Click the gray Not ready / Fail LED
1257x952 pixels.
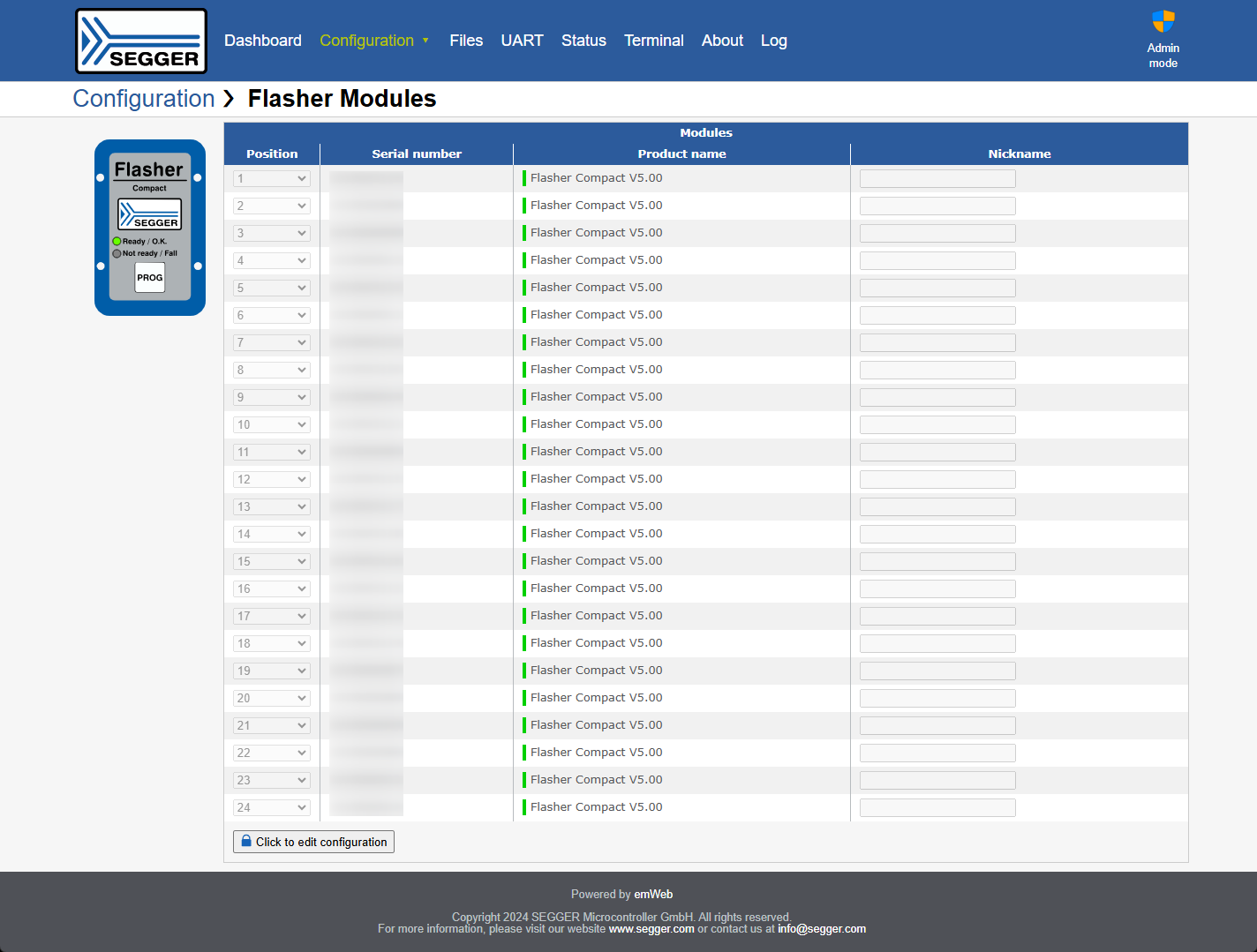click(x=117, y=253)
